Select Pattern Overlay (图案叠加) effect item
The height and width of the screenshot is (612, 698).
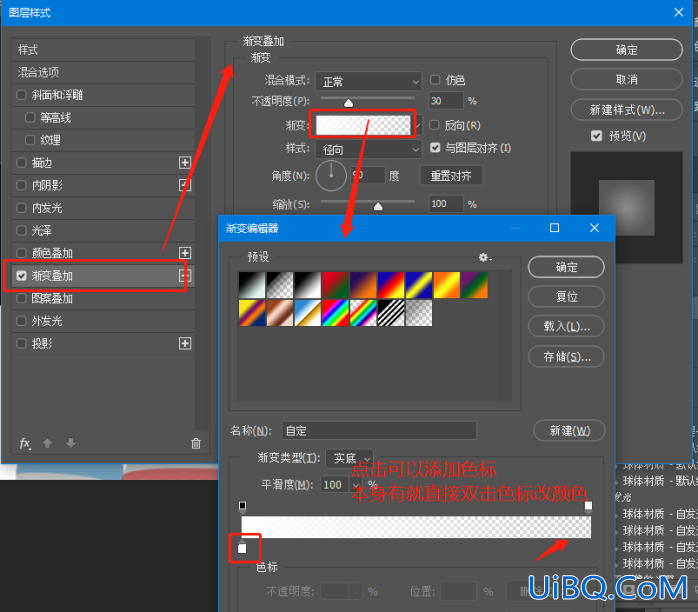(103, 298)
